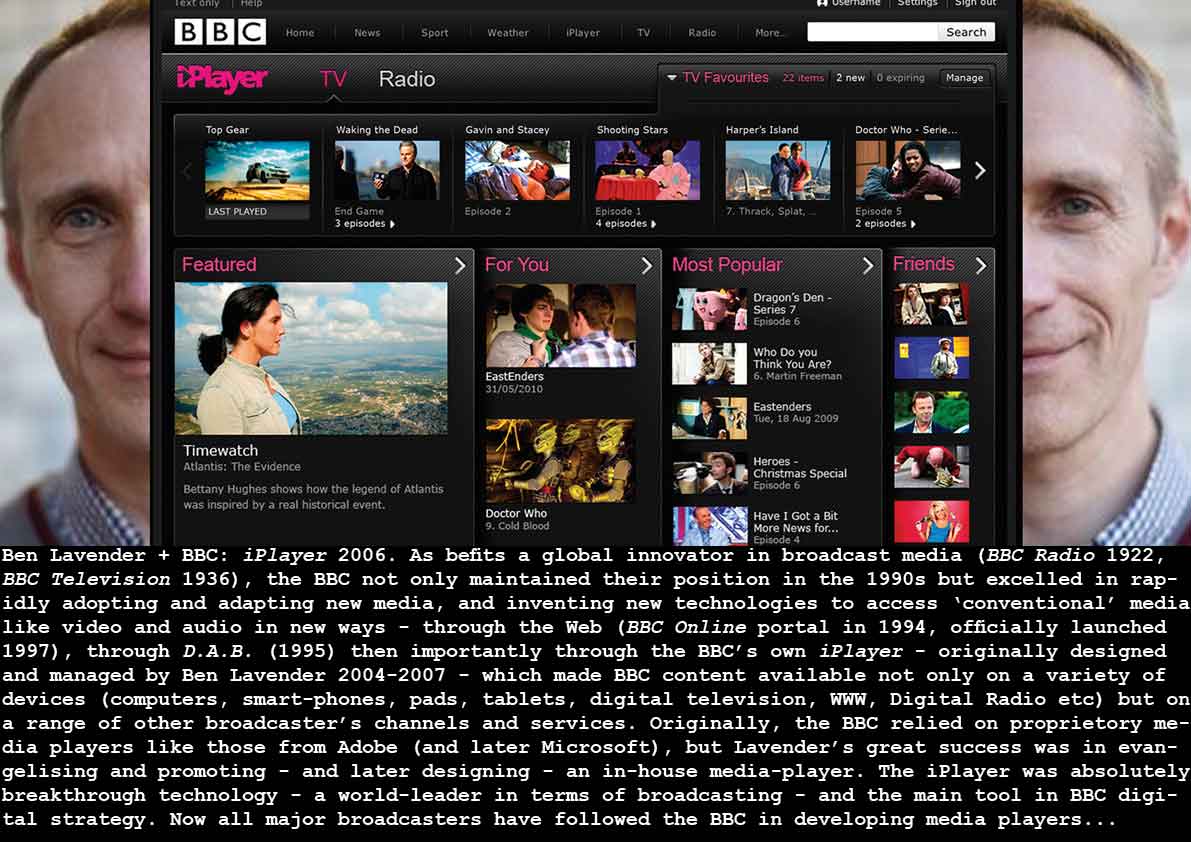The image size is (1191, 842).
Task: Click the iPlayer logo
Action: [221, 79]
